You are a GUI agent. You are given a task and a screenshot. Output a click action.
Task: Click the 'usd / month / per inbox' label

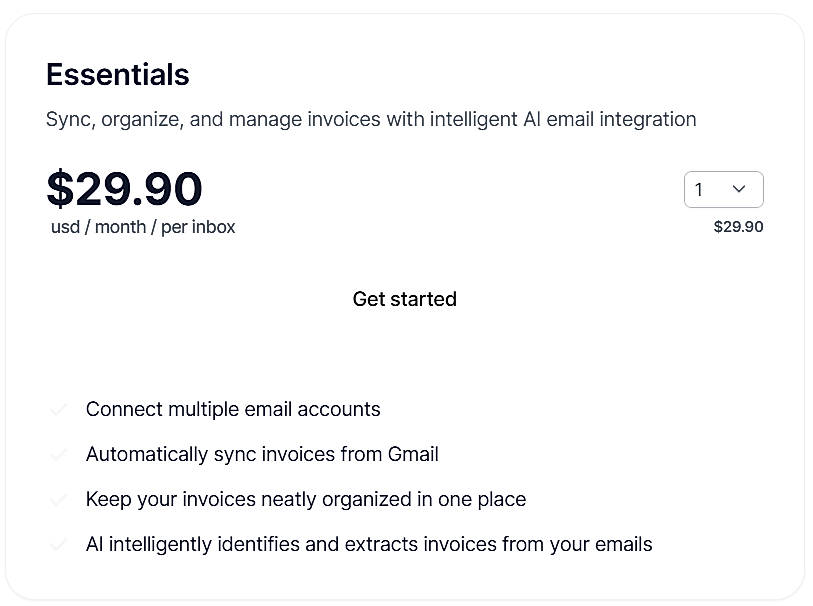click(140, 226)
